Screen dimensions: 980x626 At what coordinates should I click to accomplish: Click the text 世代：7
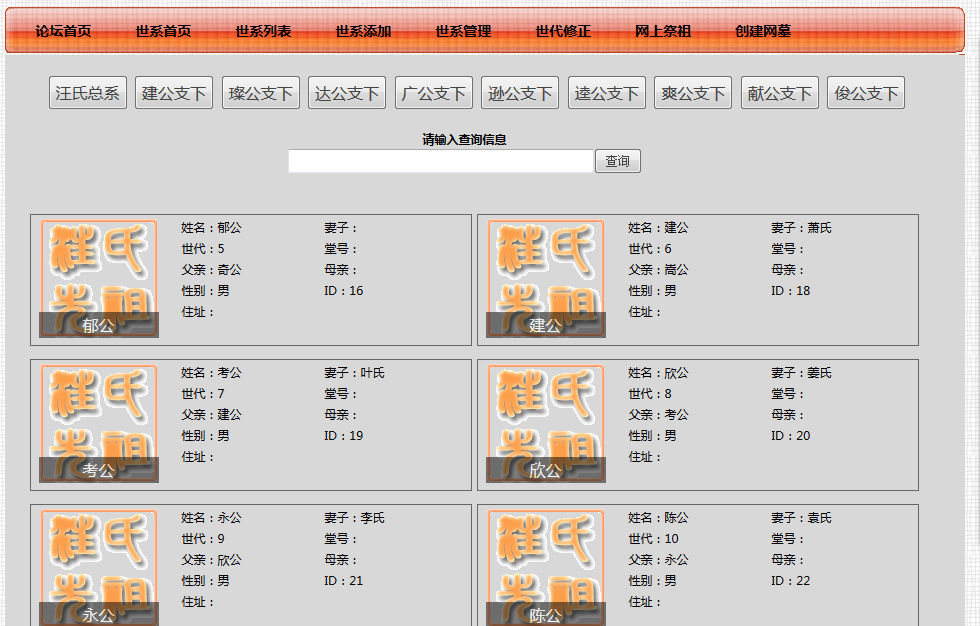pyautogui.click(x=202, y=394)
